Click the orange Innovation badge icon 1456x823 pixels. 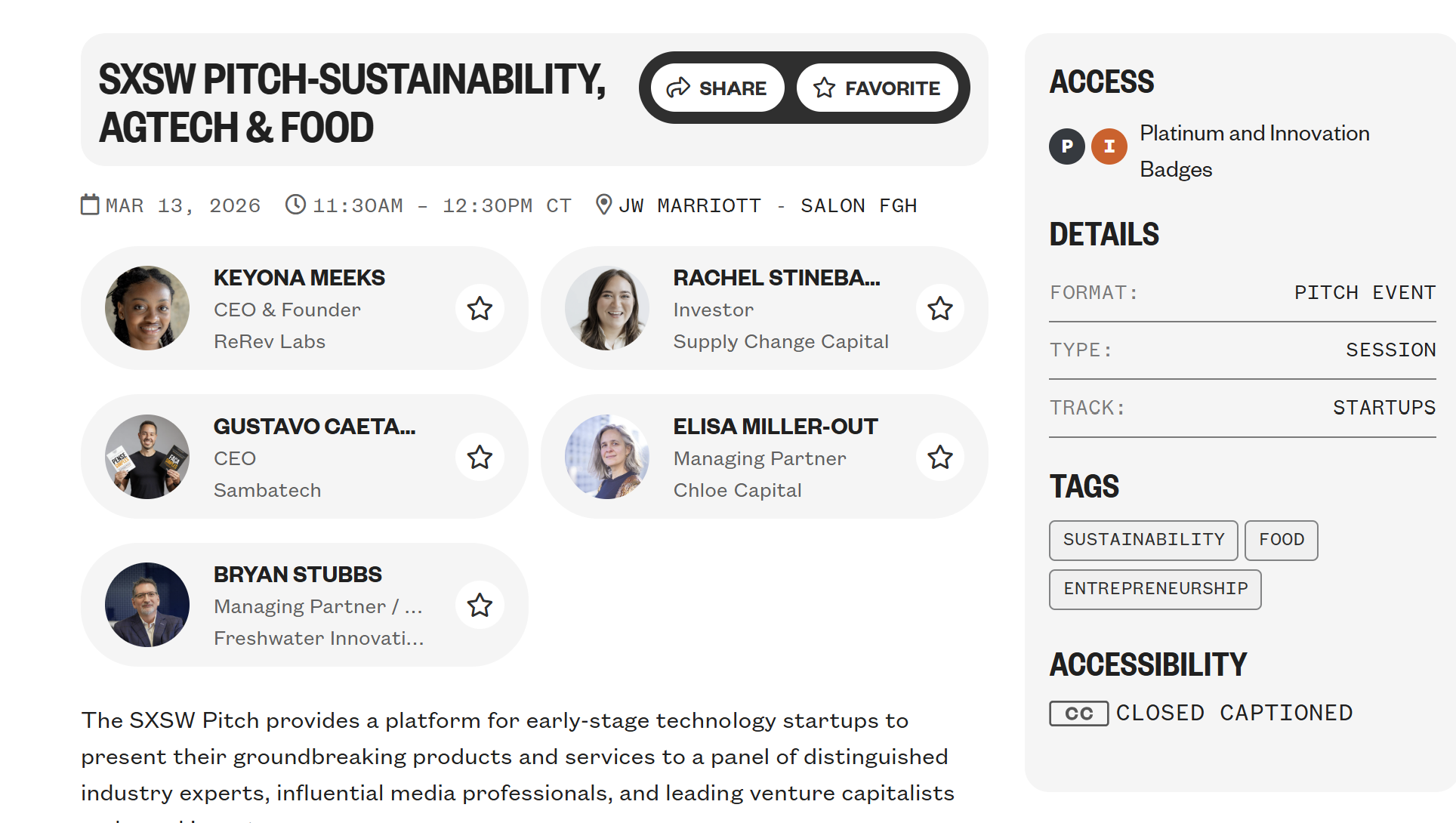tap(1109, 146)
